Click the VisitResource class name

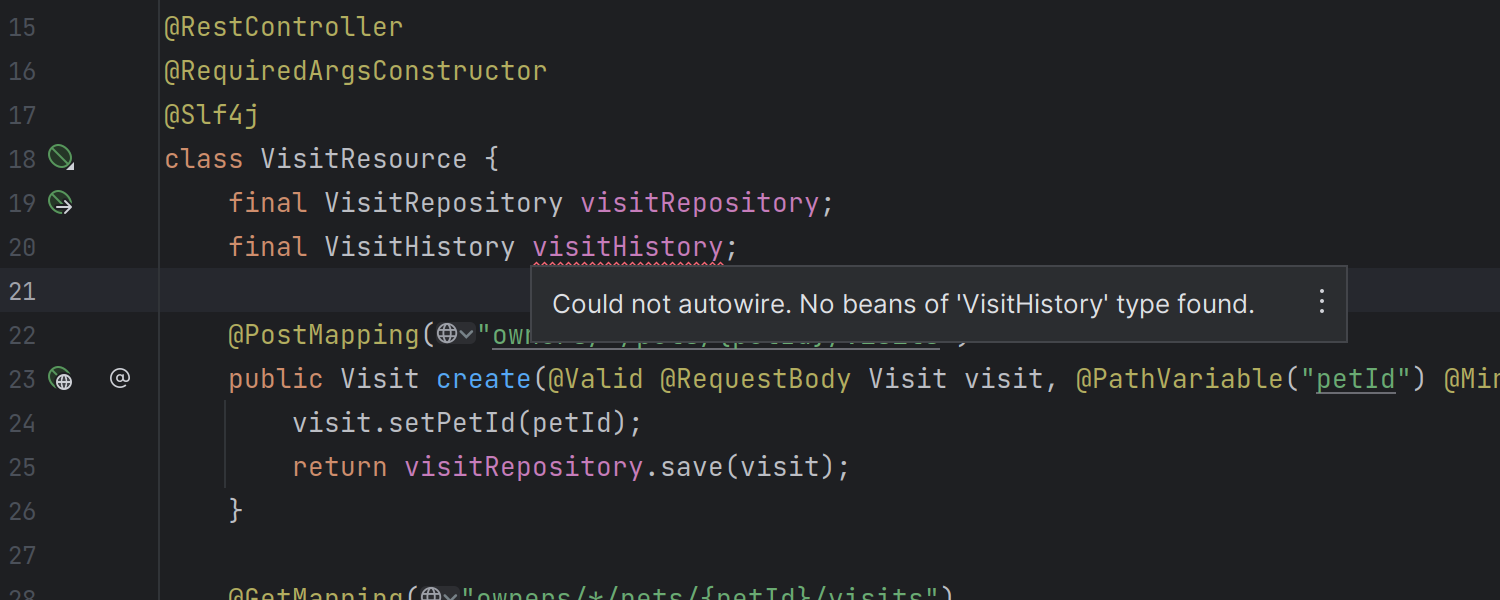[363, 159]
